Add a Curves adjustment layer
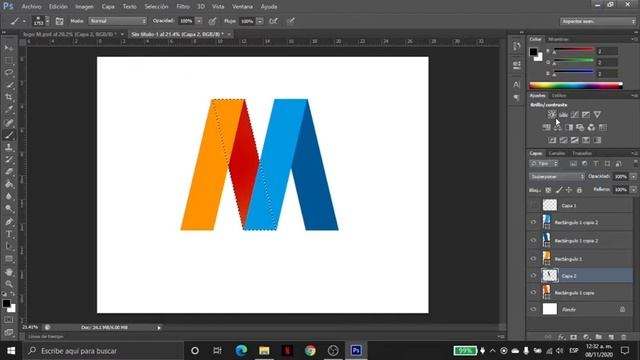640x360 pixels. (x=575, y=115)
